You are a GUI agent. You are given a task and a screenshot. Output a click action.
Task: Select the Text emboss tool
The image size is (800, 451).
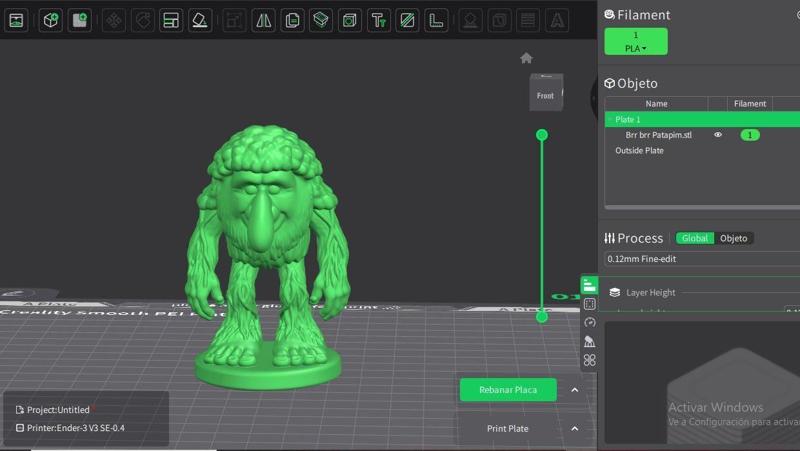(x=378, y=19)
